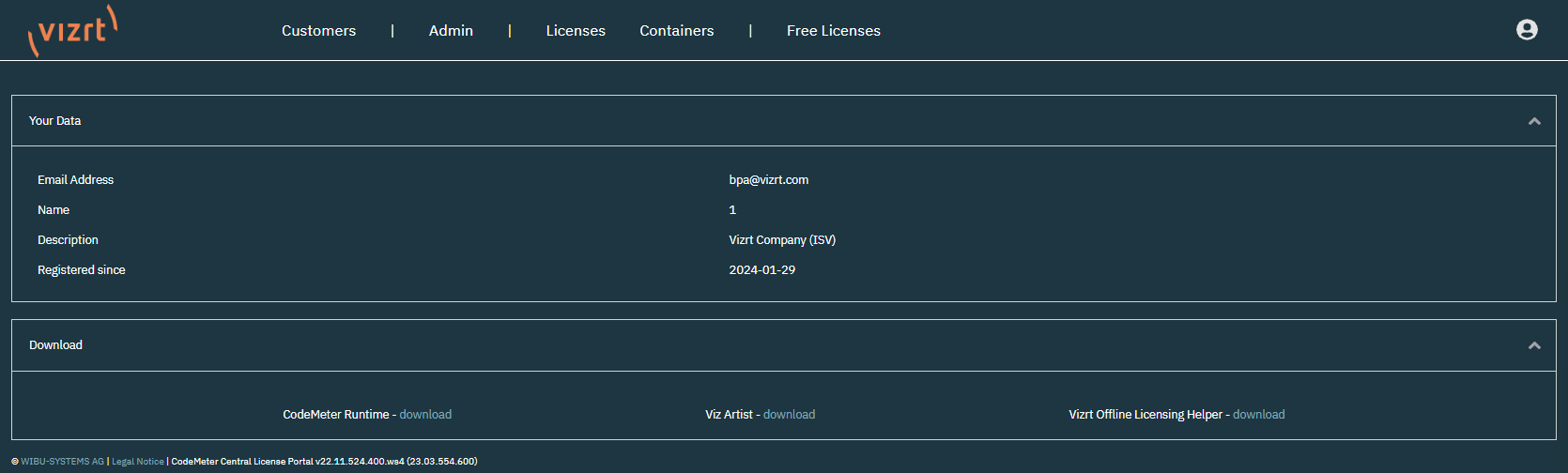Open the WIBU-SYSTEMS AG footer link
Image resolution: width=1568 pixels, height=473 pixels.
pyautogui.click(x=62, y=462)
